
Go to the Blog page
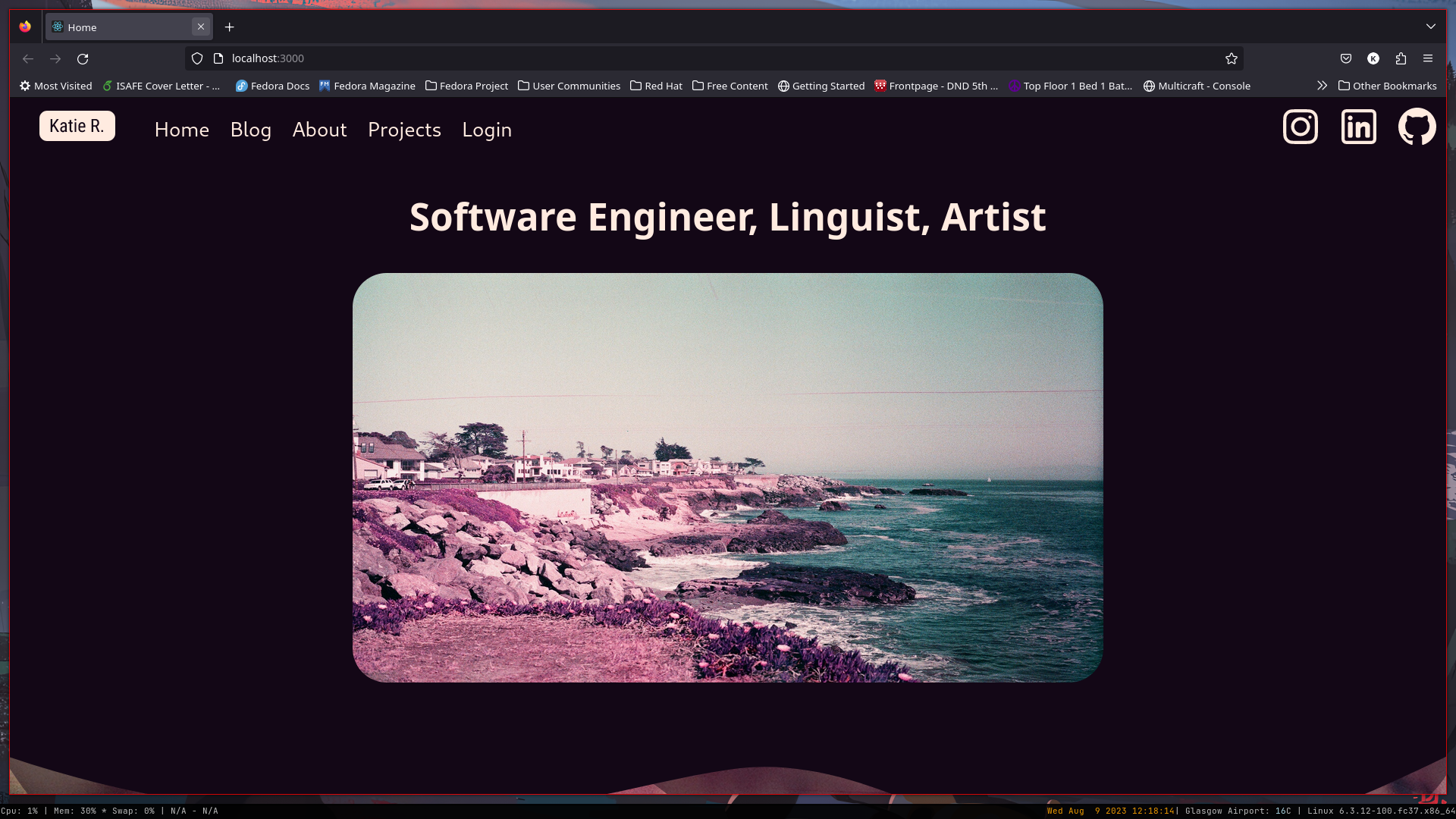tap(250, 130)
